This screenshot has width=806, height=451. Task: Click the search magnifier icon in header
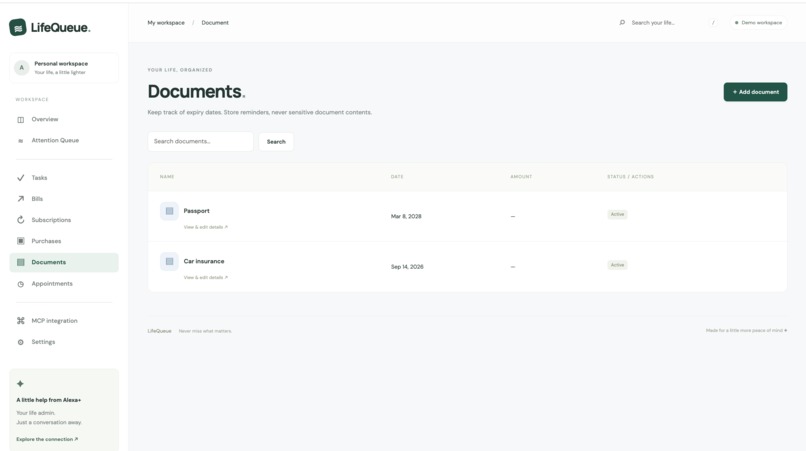[x=622, y=23]
